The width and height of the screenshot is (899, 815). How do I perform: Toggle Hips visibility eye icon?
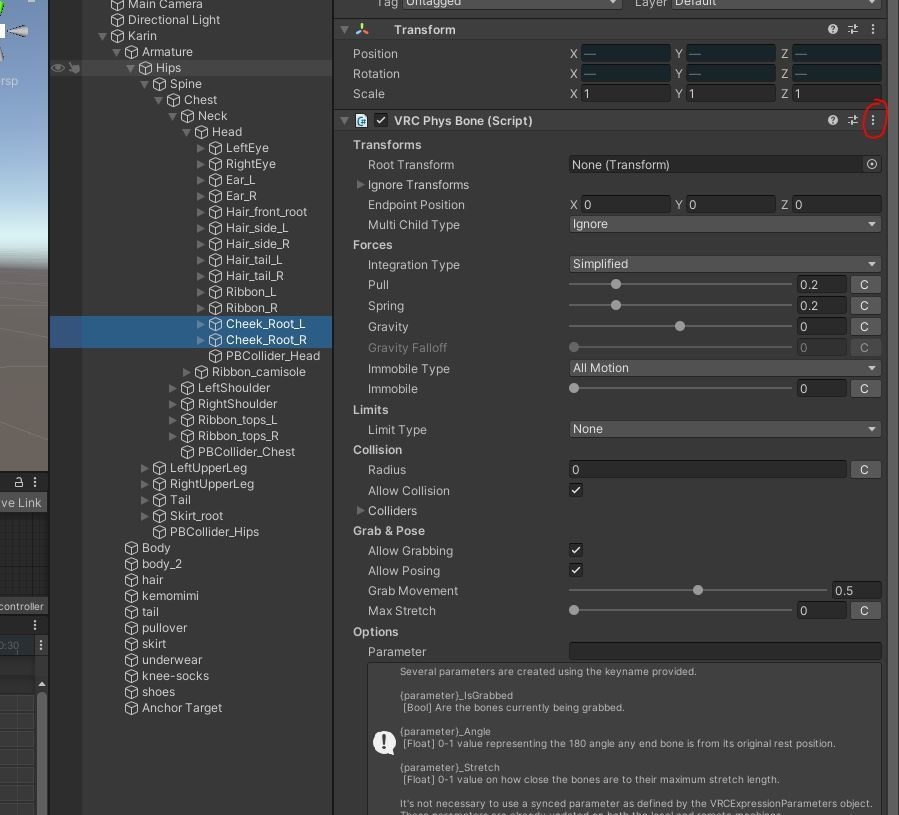58,68
